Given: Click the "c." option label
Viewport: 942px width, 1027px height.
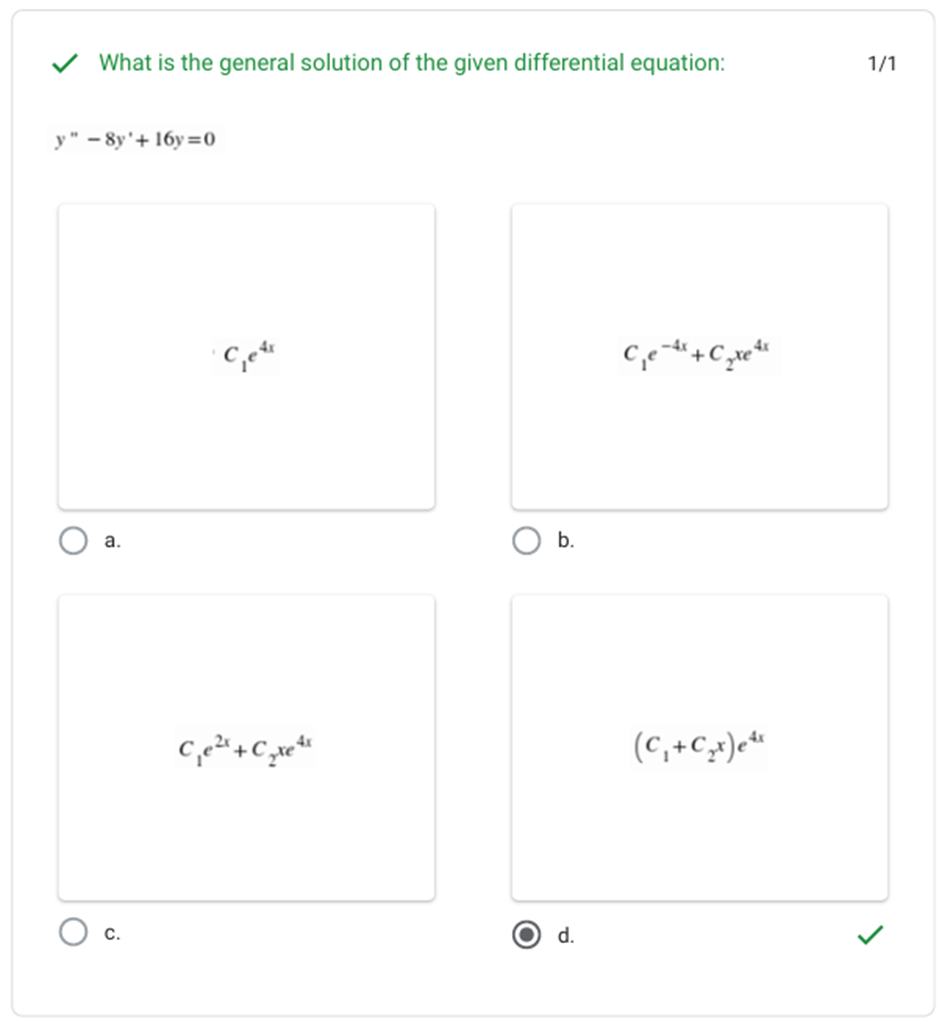Looking at the screenshot, I should pyautogui.click(x=113, y=933).
